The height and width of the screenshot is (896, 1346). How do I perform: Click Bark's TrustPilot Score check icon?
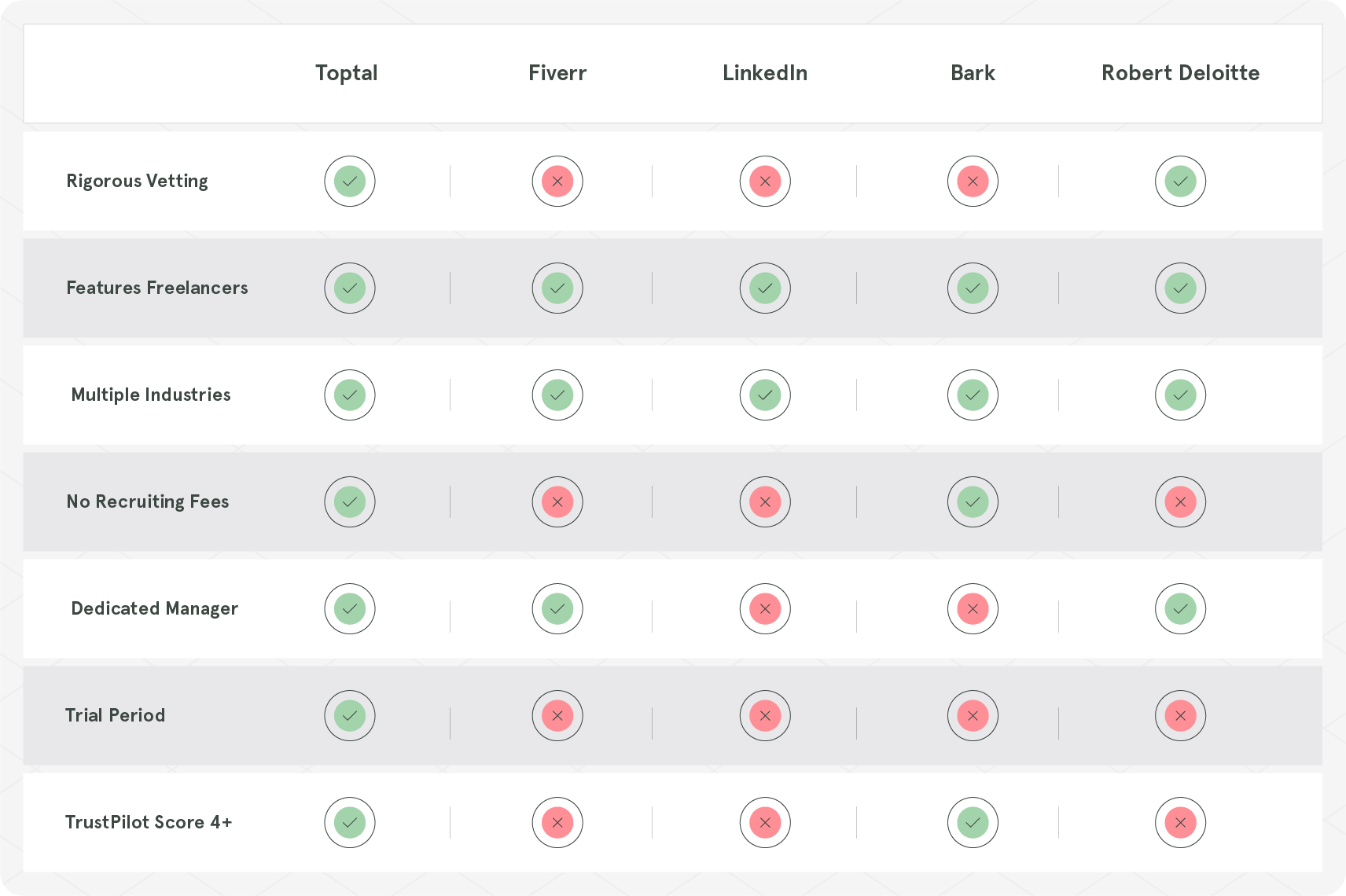tap(973, 823)
